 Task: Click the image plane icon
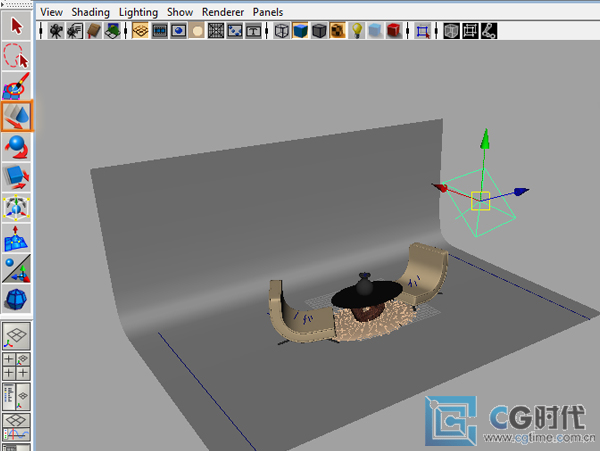pyautogui.click(x=112, y=31)
